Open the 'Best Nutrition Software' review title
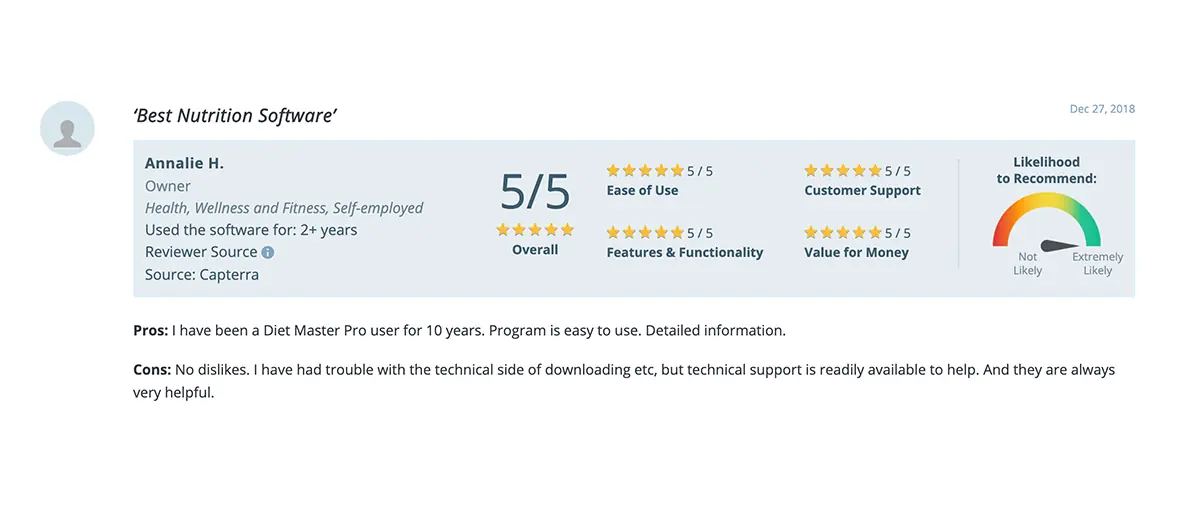Image resolution: width=1200 pixels, height=518 pixels. [x=235, y=115]
